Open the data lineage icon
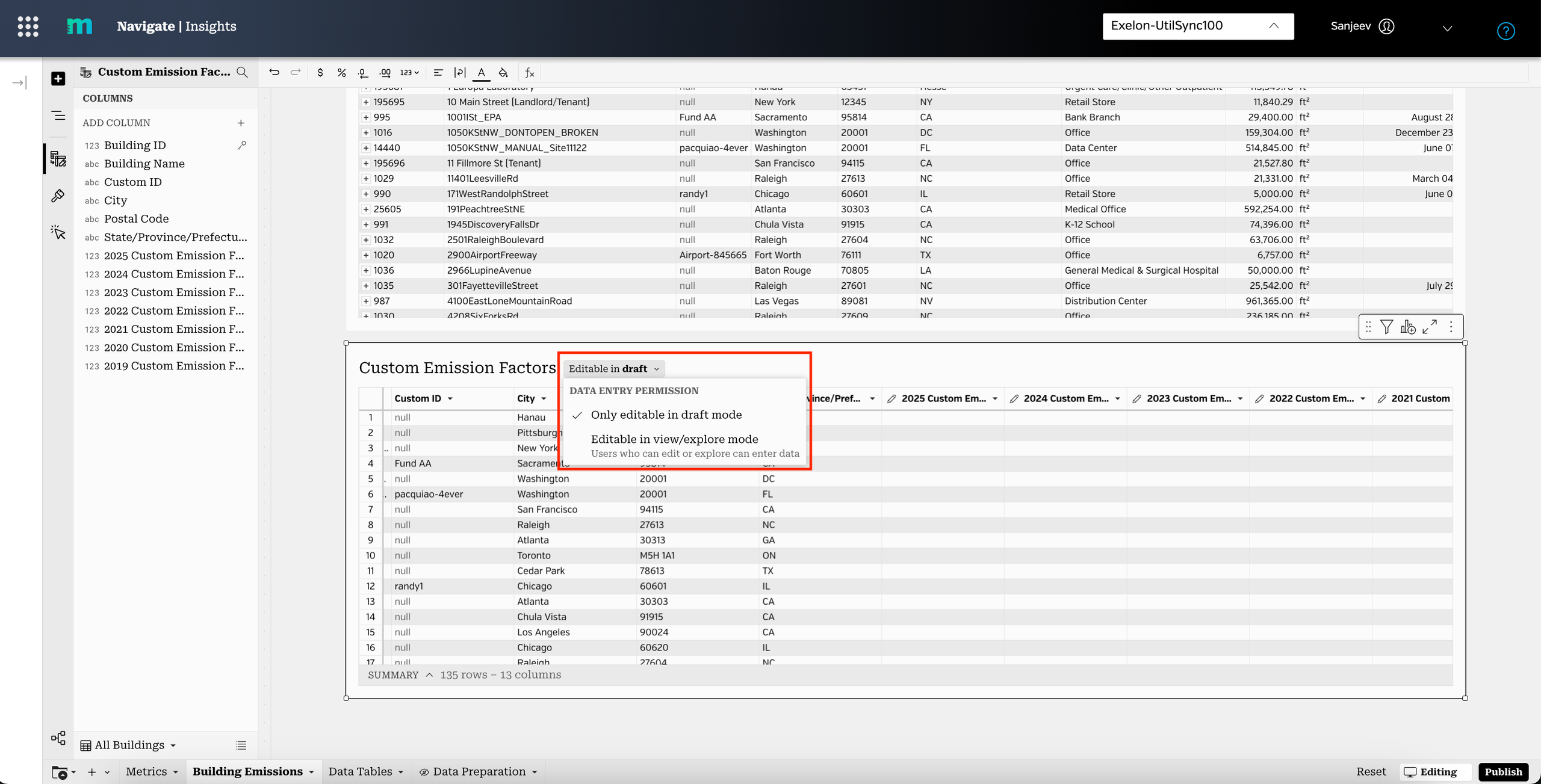This screenshot has height=784, width=1541. [x=58, y=738]
